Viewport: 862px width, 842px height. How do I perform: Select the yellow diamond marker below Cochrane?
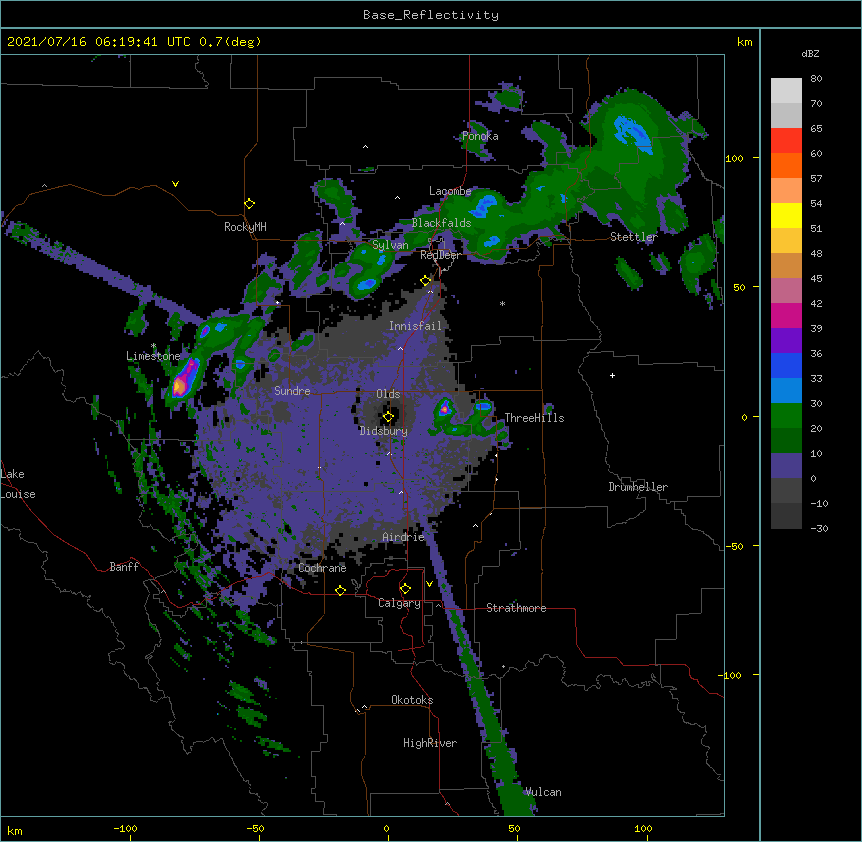pyautogui.click(x=340, y=590)
